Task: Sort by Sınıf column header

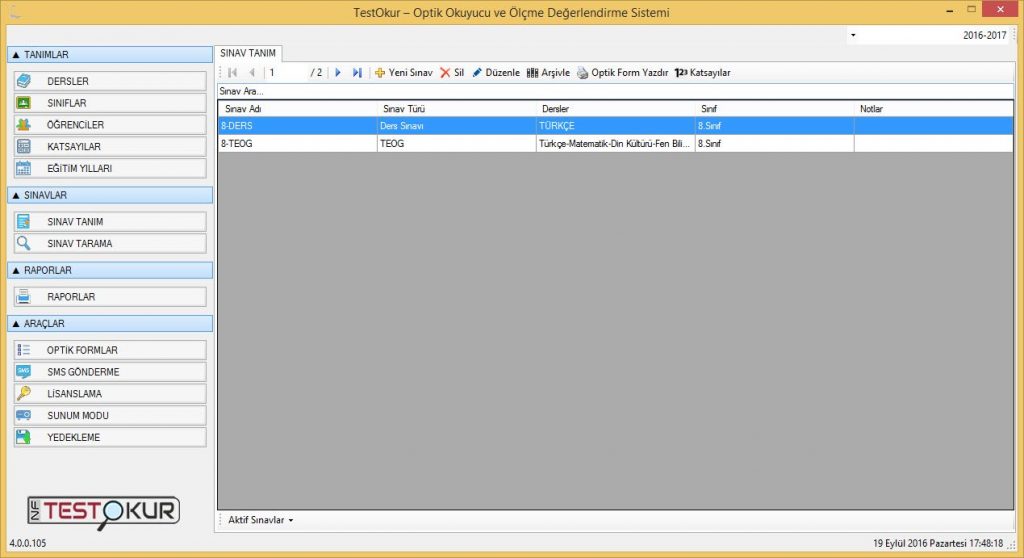Action: click(775, 108)
